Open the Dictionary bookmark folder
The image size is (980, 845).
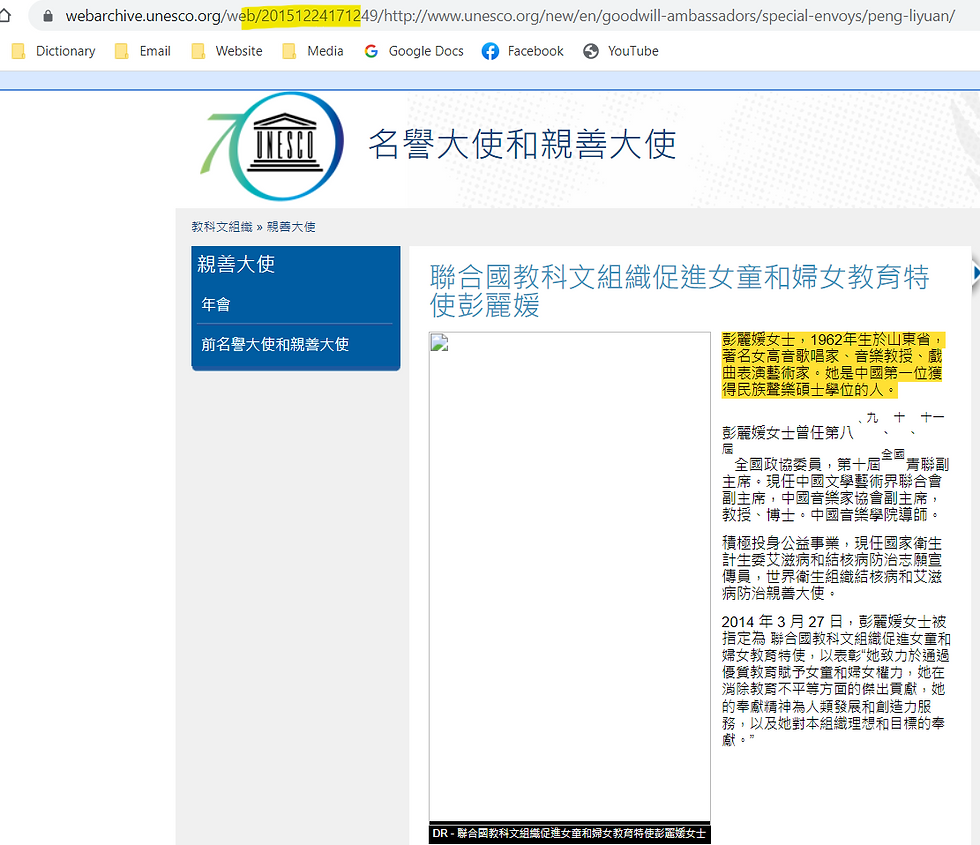click(x=54, y=51)
